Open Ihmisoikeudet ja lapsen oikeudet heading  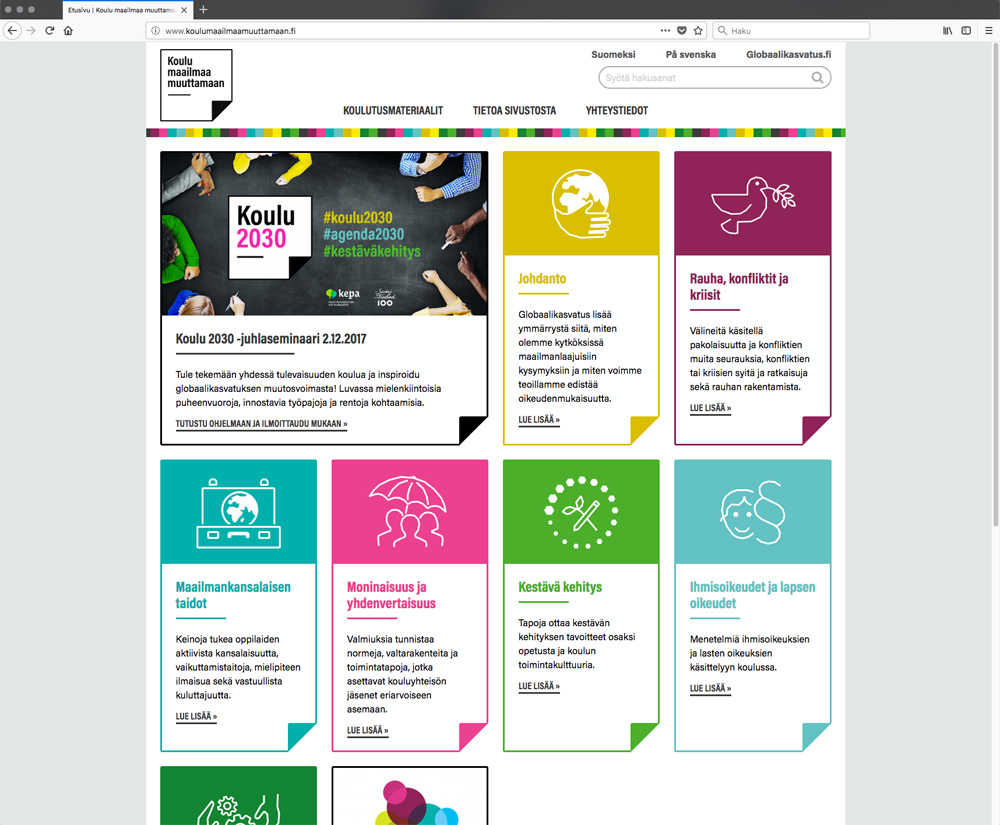[753, 595]
